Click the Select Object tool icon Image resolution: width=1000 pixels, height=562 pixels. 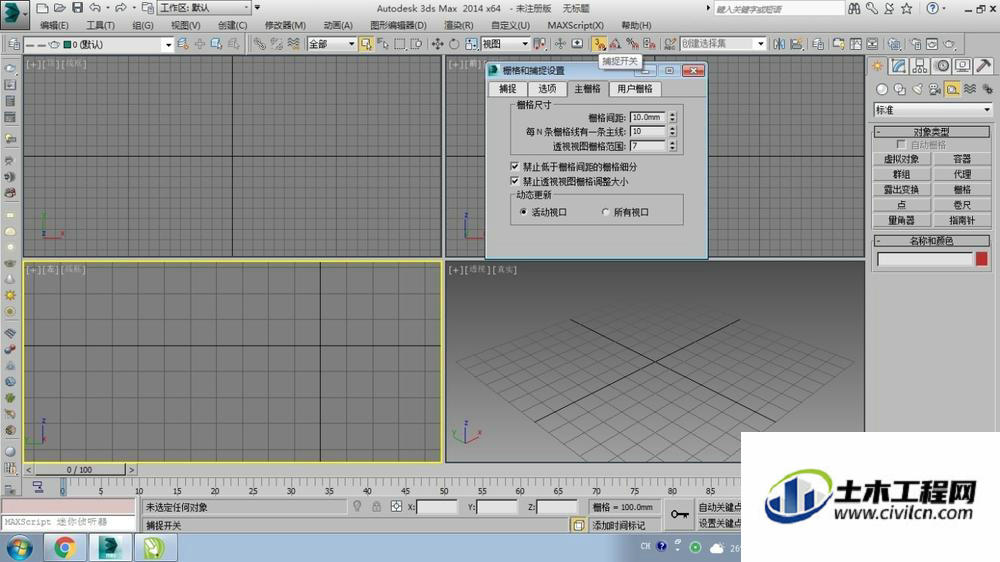coord(365,44)
